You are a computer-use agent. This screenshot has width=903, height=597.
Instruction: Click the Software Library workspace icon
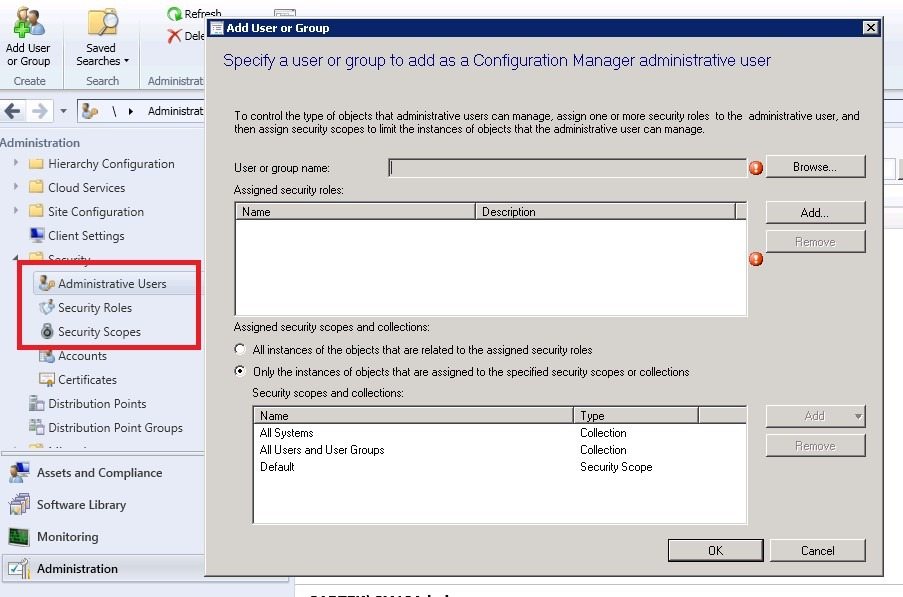[x=19, y=505]
